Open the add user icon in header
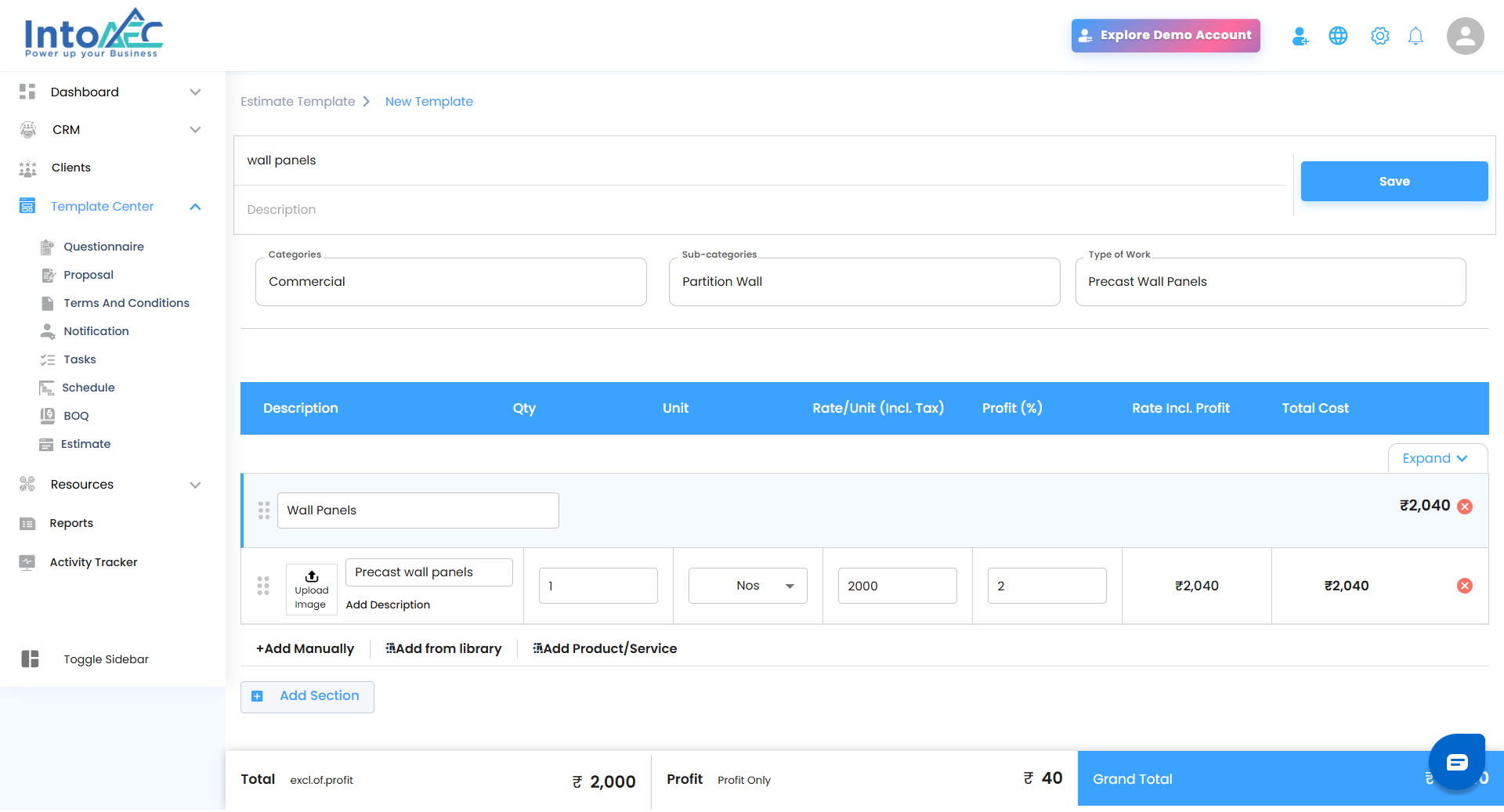Viewport: 1504px width, 812px height. point(1300,36)
